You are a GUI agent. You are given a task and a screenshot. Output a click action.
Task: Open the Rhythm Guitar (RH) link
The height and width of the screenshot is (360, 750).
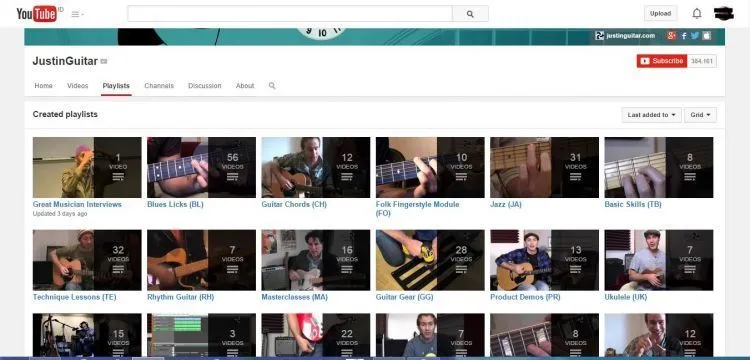coord(181,297)
